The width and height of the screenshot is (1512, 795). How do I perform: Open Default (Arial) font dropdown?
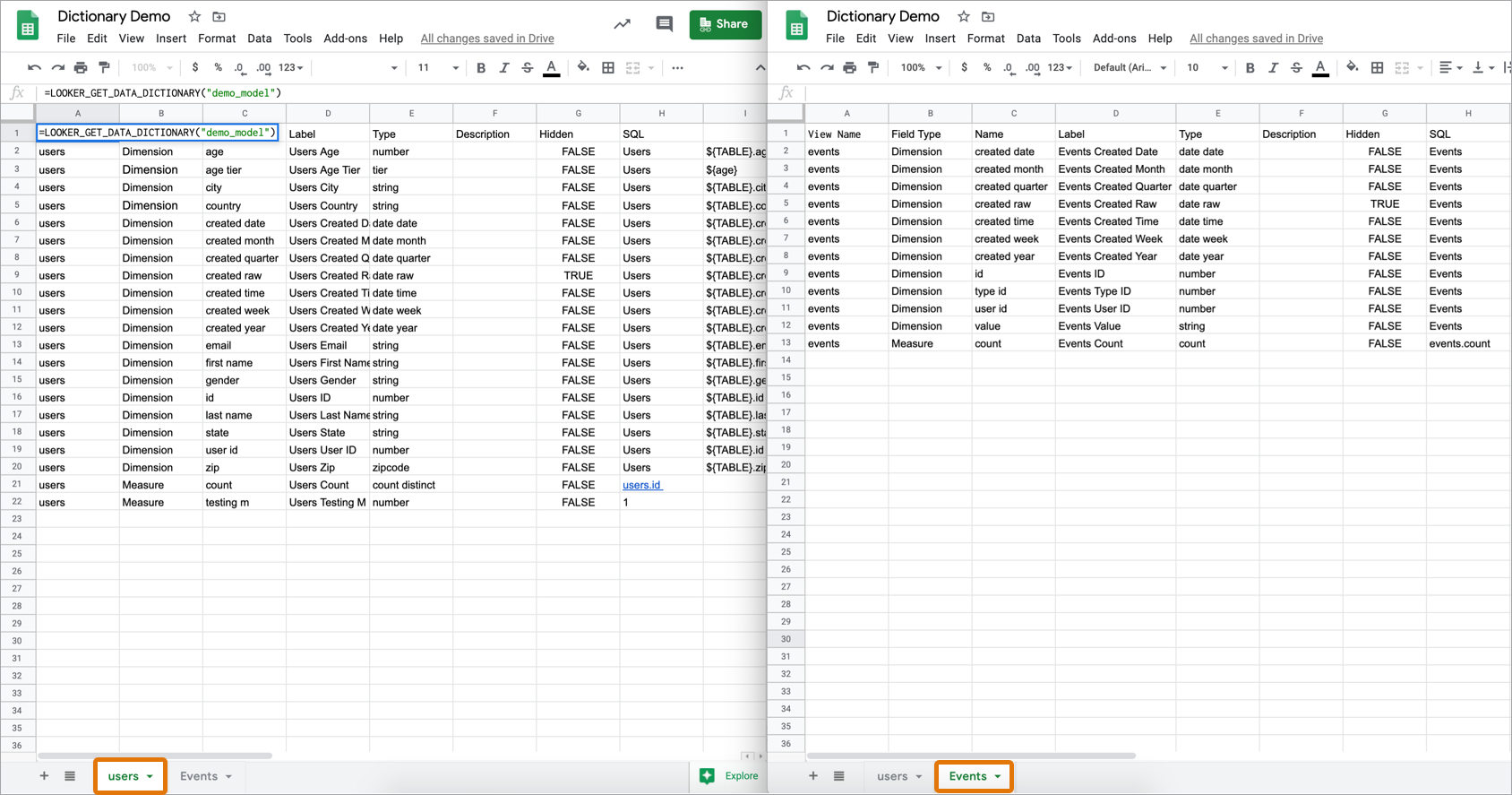(x=1130, y=67)
